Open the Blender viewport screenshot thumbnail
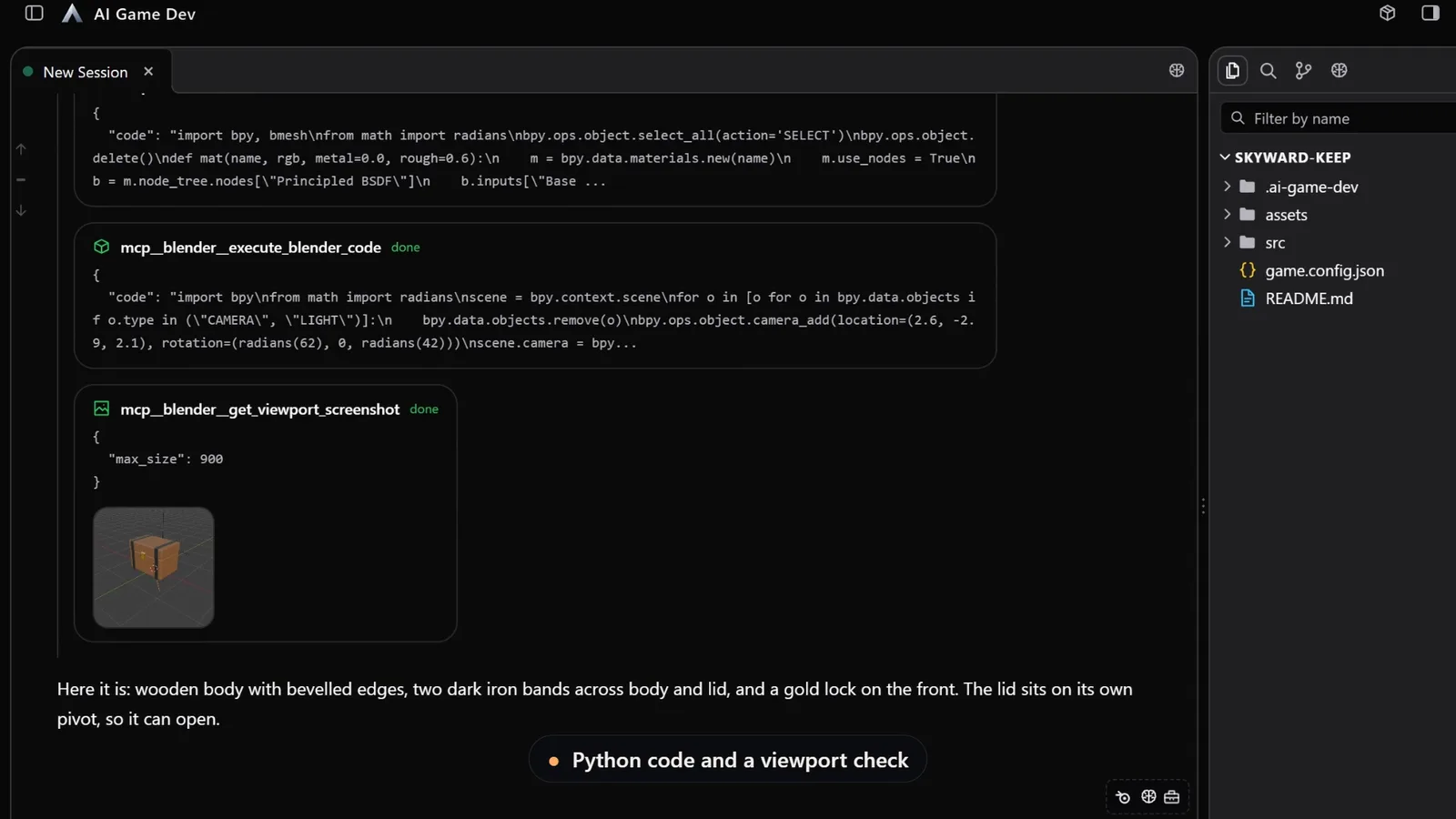 coord(154,567)
